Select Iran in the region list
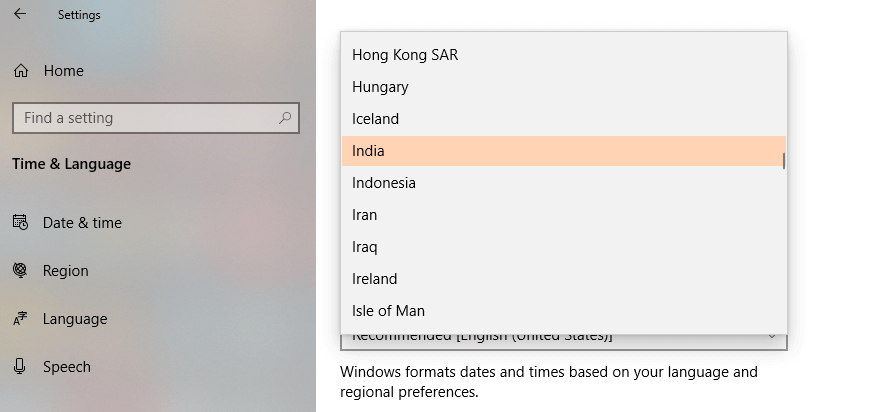Viewport: 873px width, 412px height. [x=563, y=215]
